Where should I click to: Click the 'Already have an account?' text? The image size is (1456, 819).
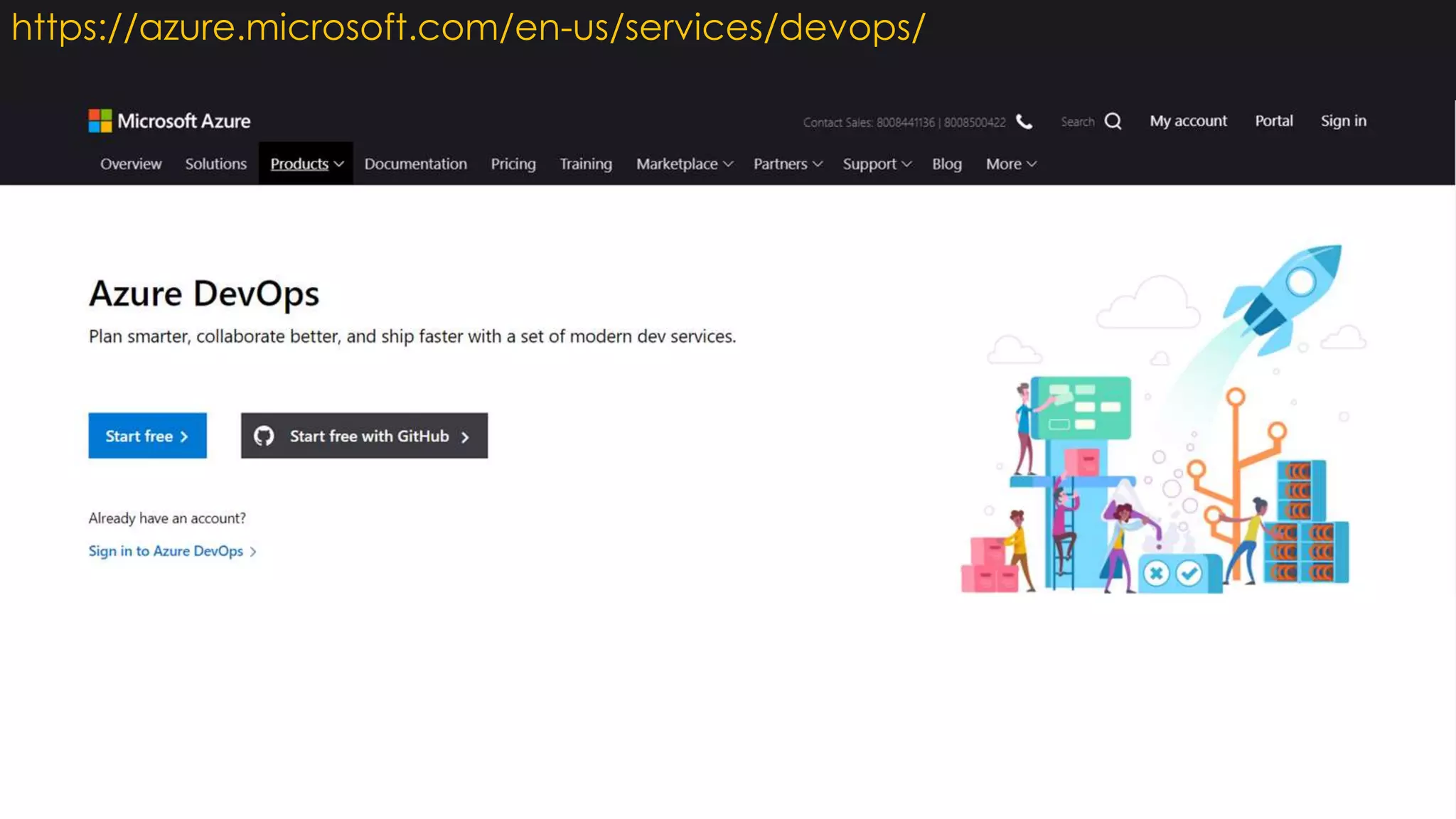[x=167, y=518]
